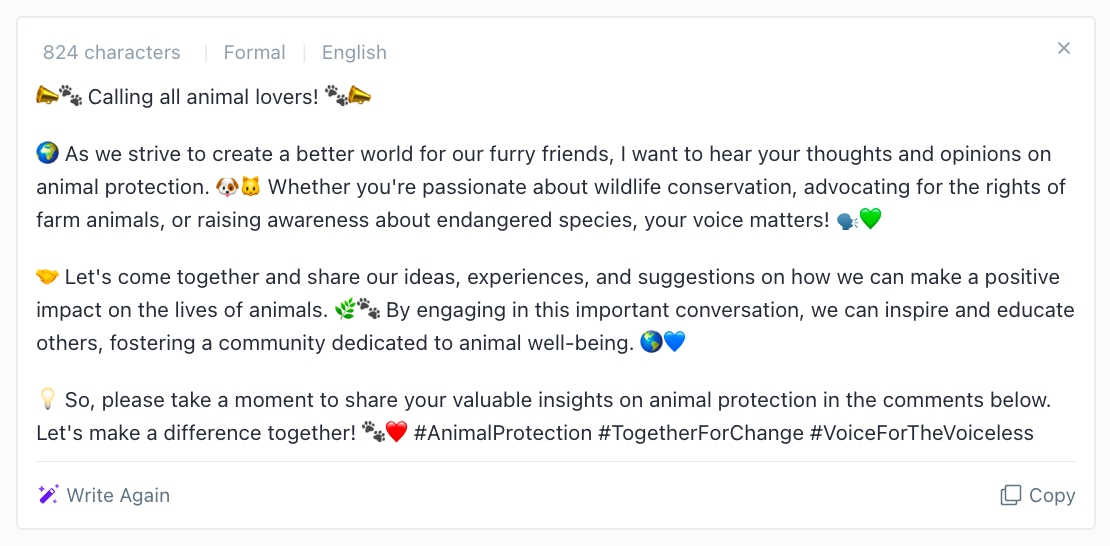This screenshot has width=1110, height=546.
Task: Click the green heart emoji
Action: pos(871,220)
